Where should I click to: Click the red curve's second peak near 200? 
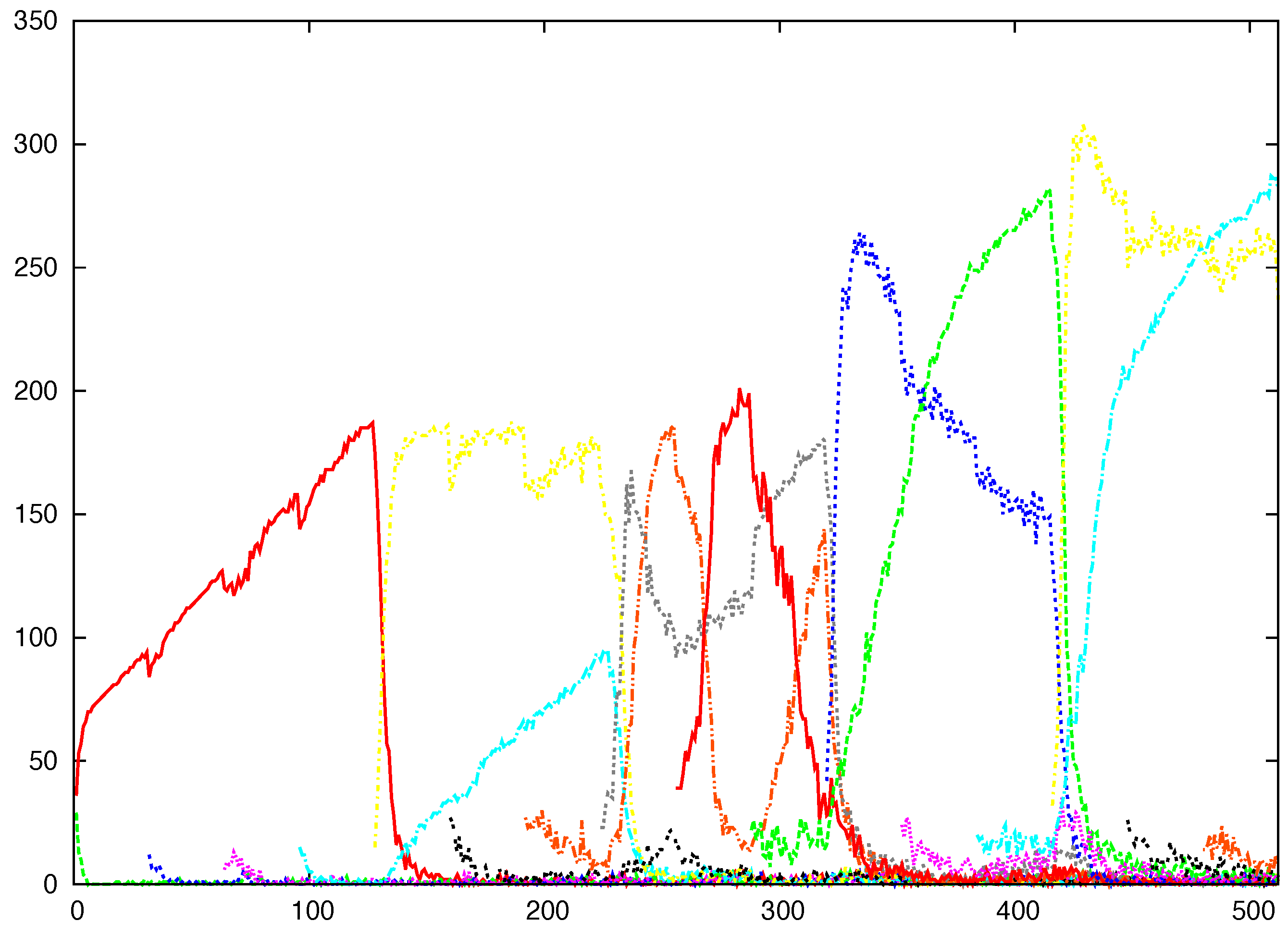coord(740,390)
